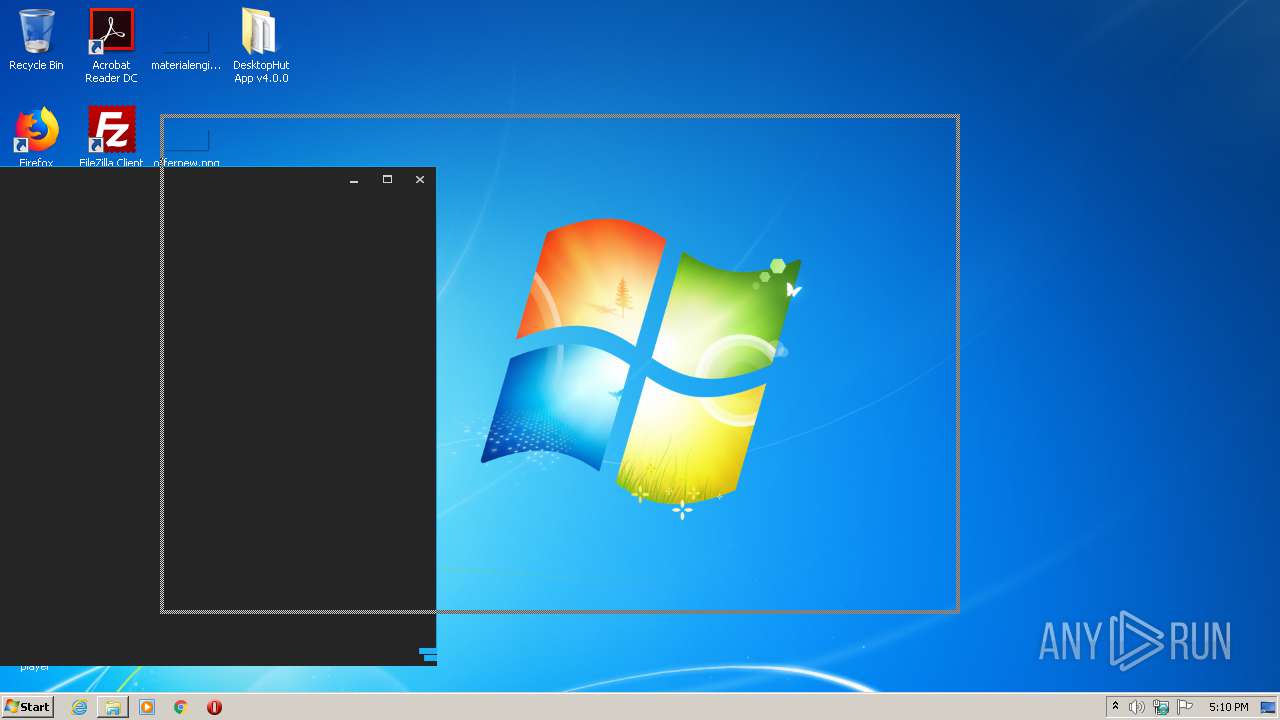Launch Windows Media Player from the taskbar
The width and height of the screenshot is (1280, 720).
click(147, 707)
